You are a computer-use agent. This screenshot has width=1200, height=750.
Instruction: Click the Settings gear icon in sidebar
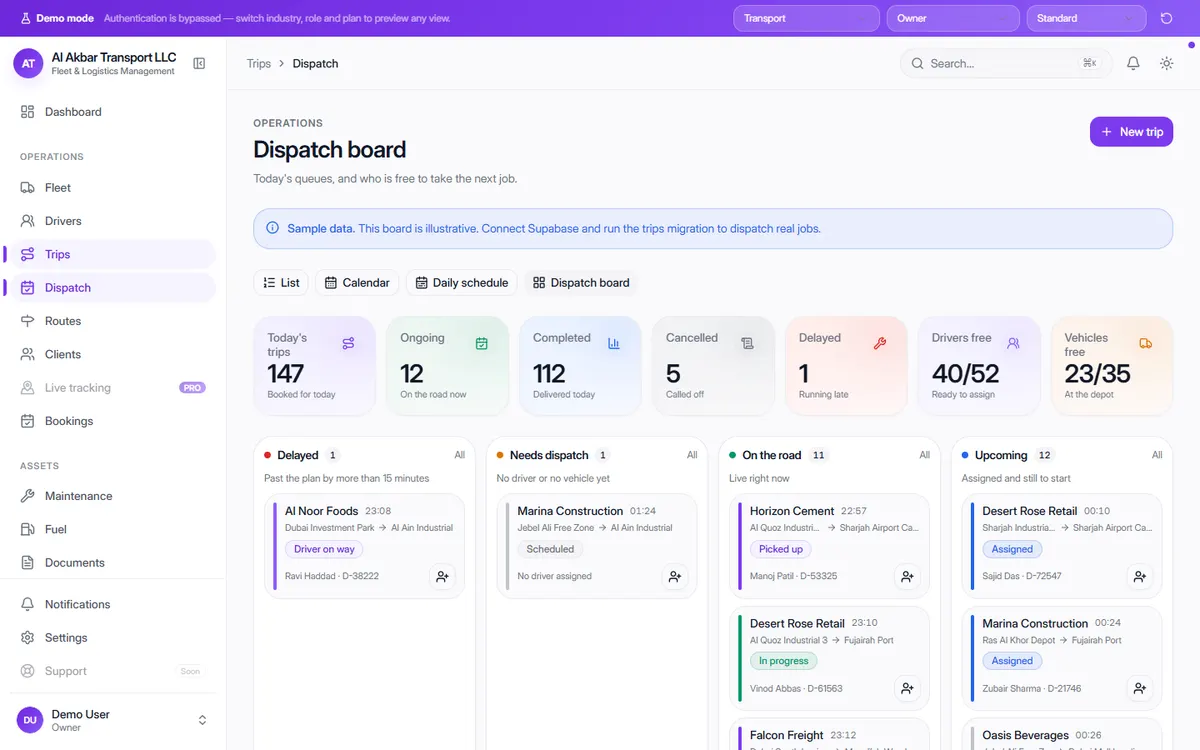27,638
